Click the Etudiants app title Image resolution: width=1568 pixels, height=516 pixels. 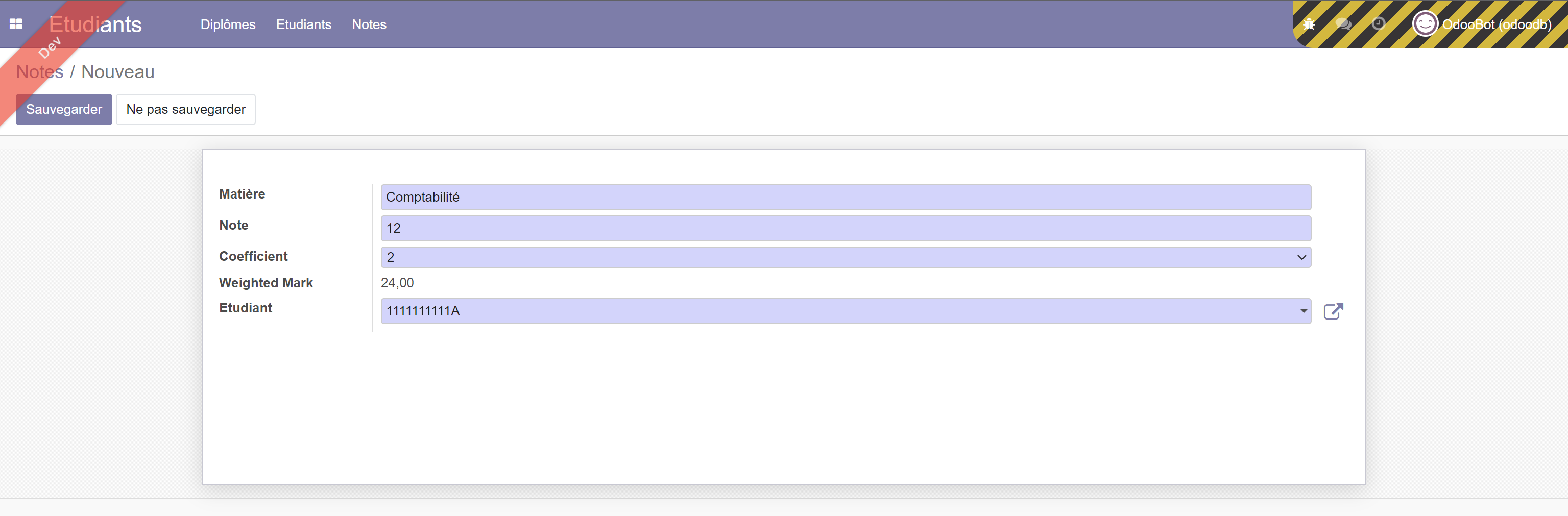coord(95,24)
